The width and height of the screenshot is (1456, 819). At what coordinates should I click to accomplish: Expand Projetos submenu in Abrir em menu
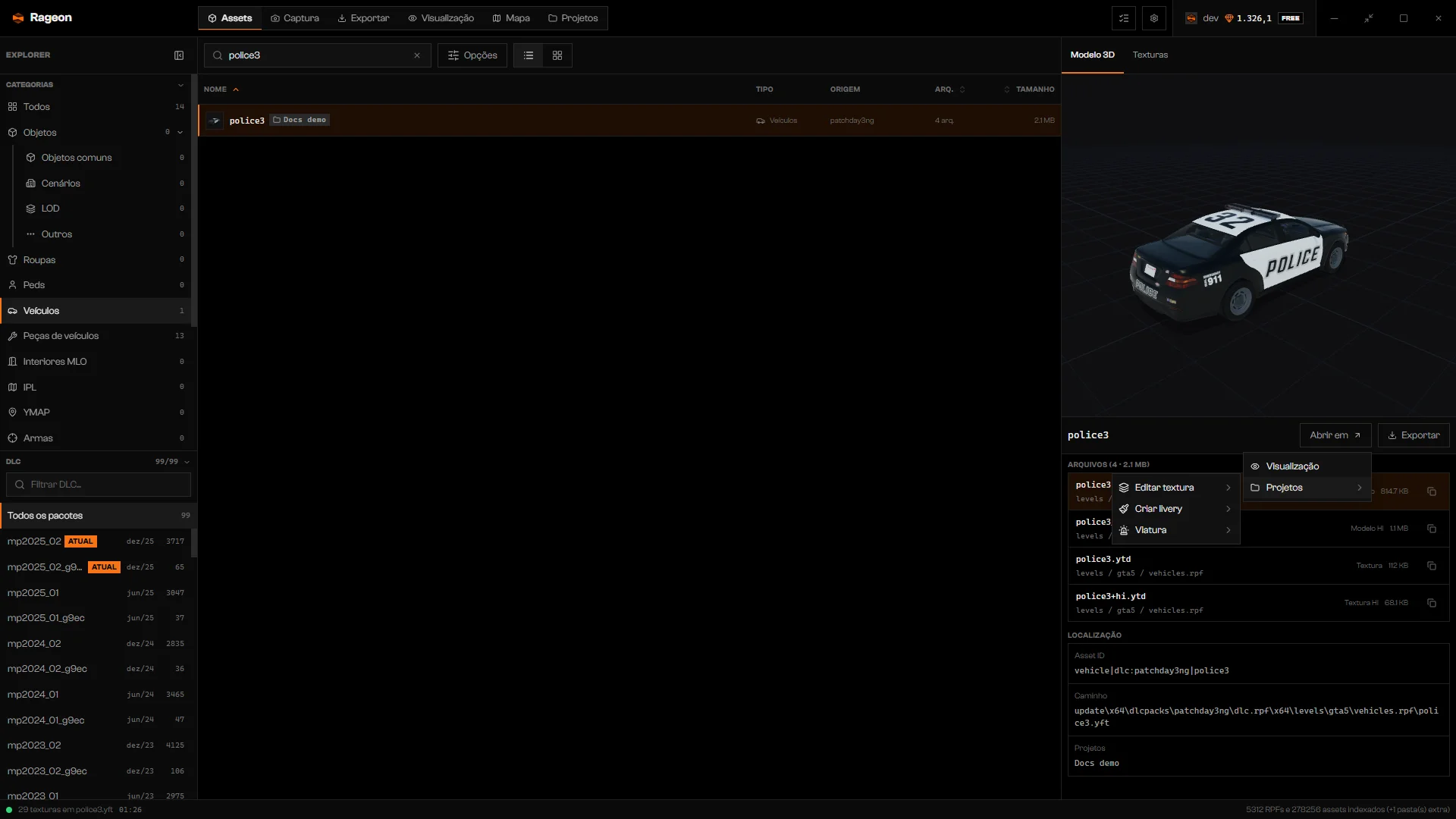1307,488
